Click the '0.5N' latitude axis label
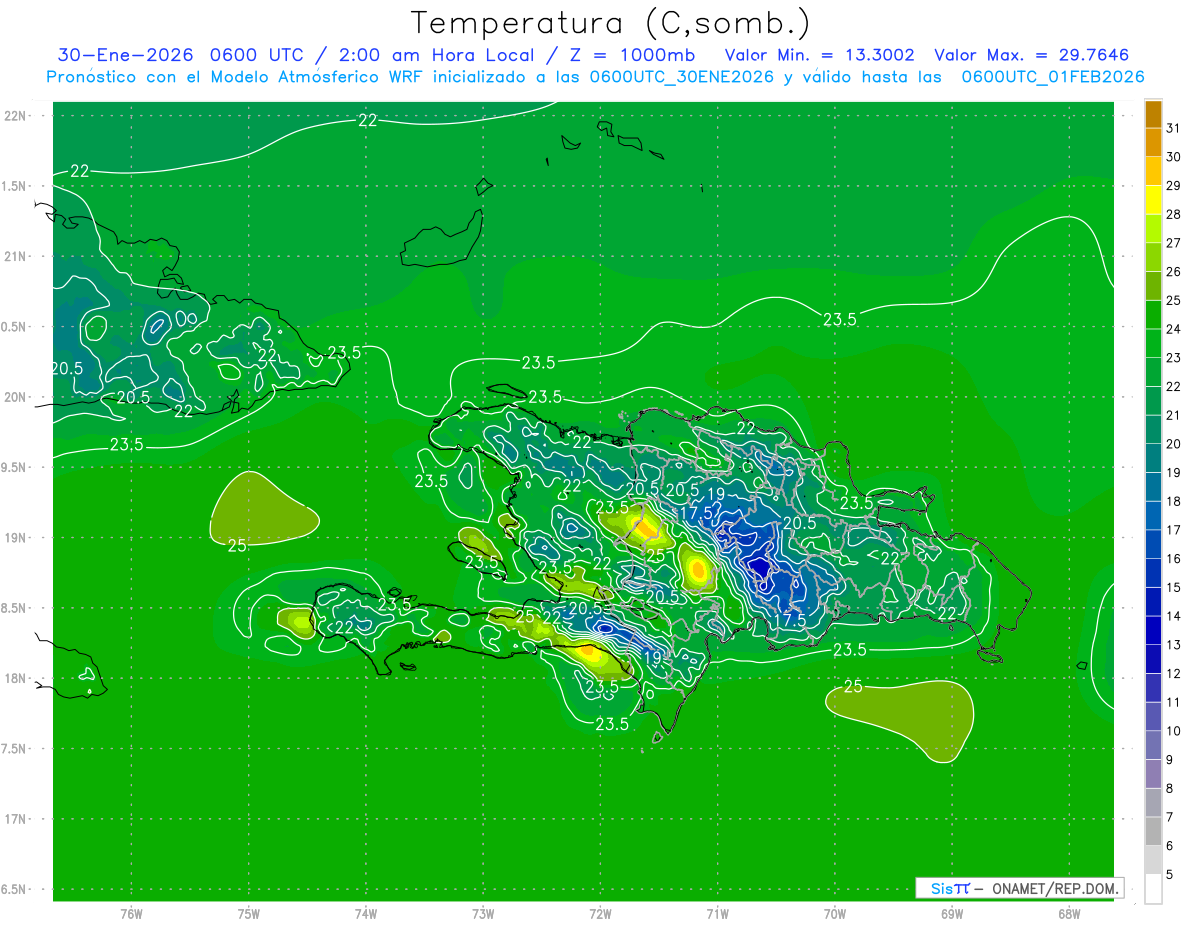1200x927 pixels. point(16,327)
